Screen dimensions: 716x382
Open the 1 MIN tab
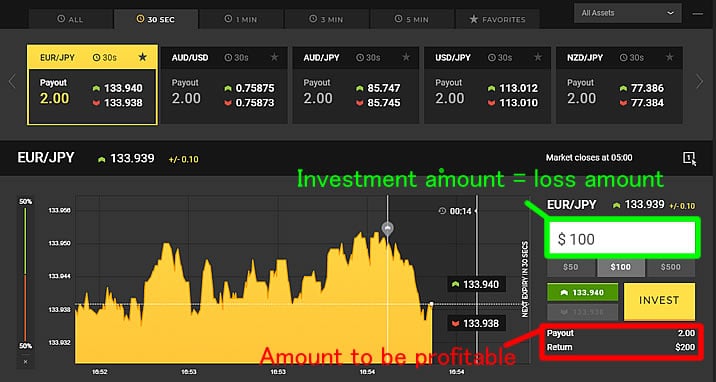tap(241, 19)
